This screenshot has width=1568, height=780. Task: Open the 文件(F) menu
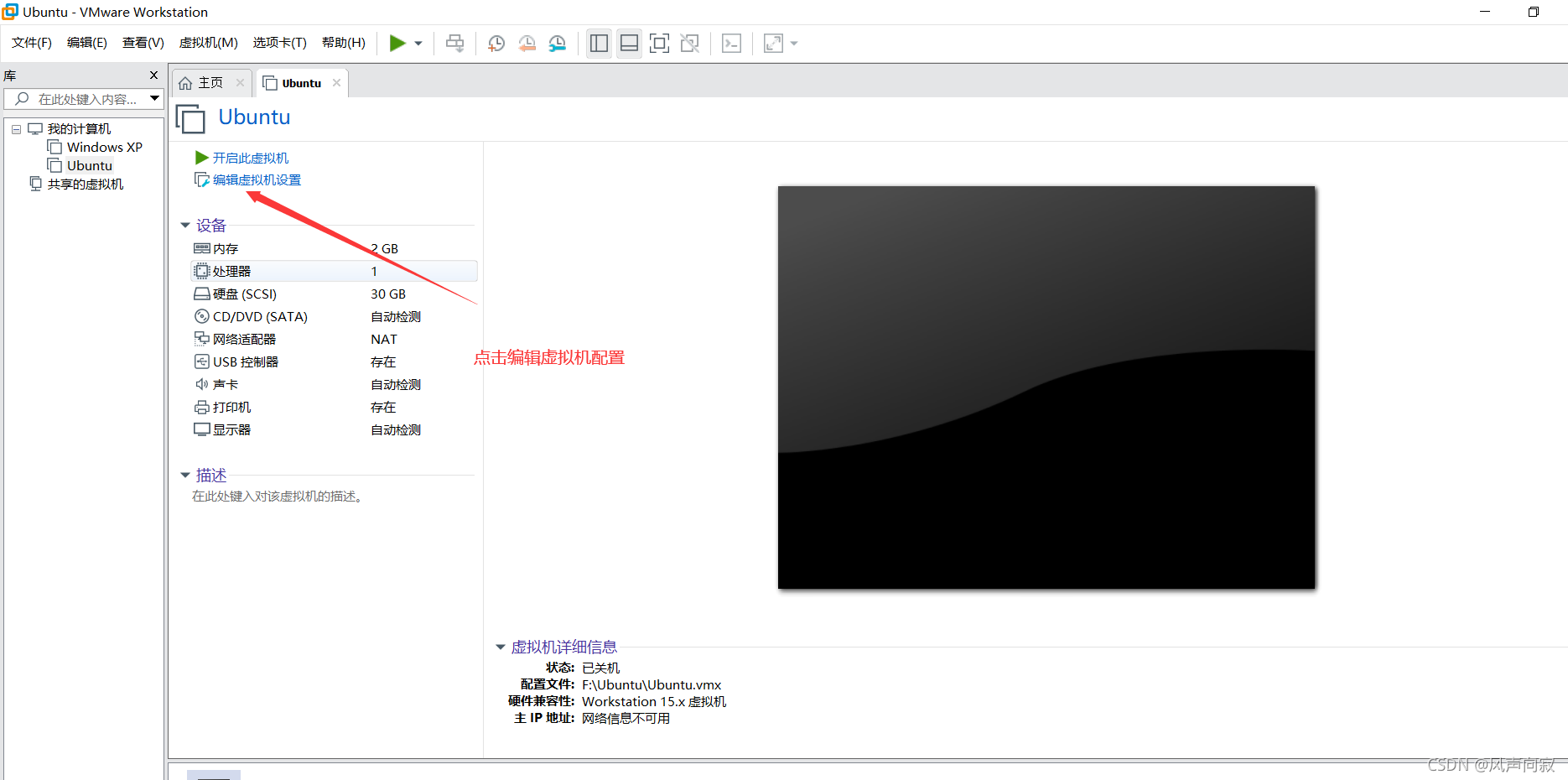pos(32,43)
